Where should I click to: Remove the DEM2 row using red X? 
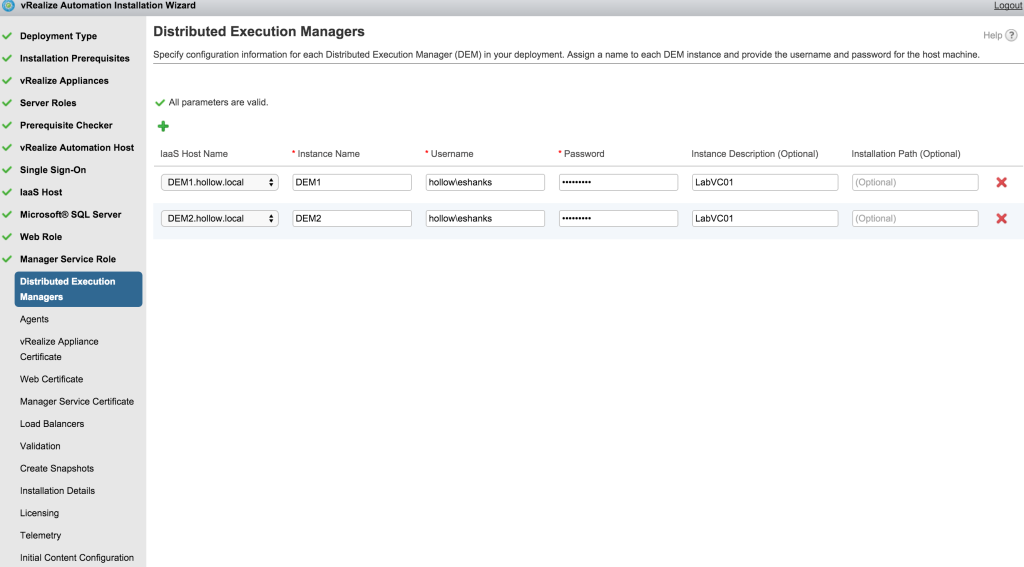1001,219
